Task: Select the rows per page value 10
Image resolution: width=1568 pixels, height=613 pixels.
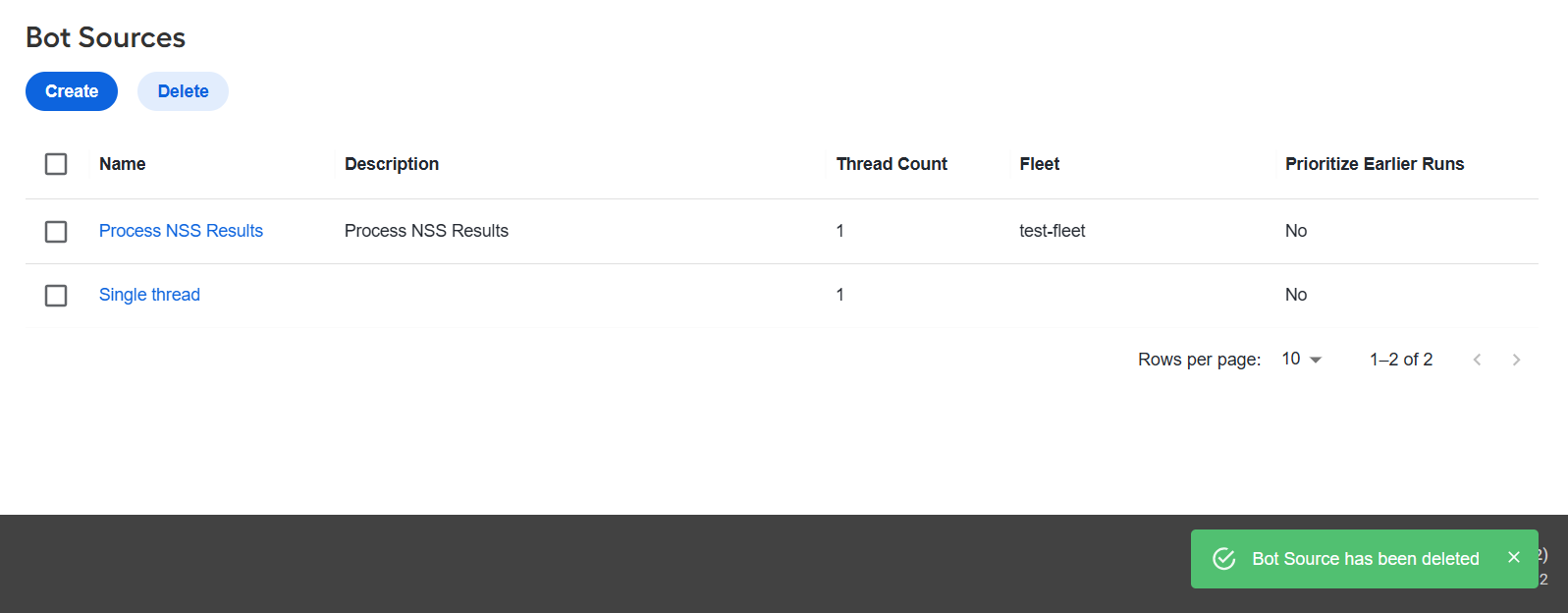Action: coord(1291,359)
